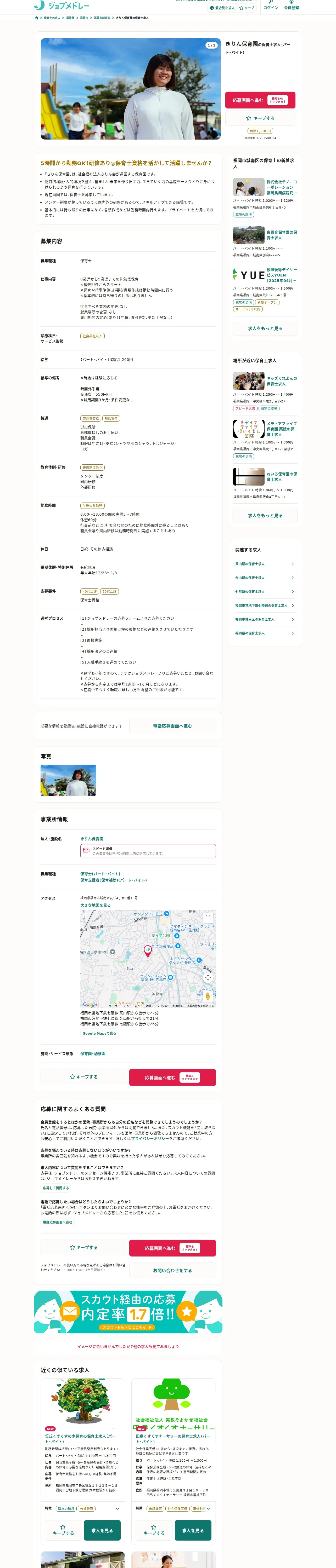
Task: Click キープする below the FAQ
Action: point(83,1247)
